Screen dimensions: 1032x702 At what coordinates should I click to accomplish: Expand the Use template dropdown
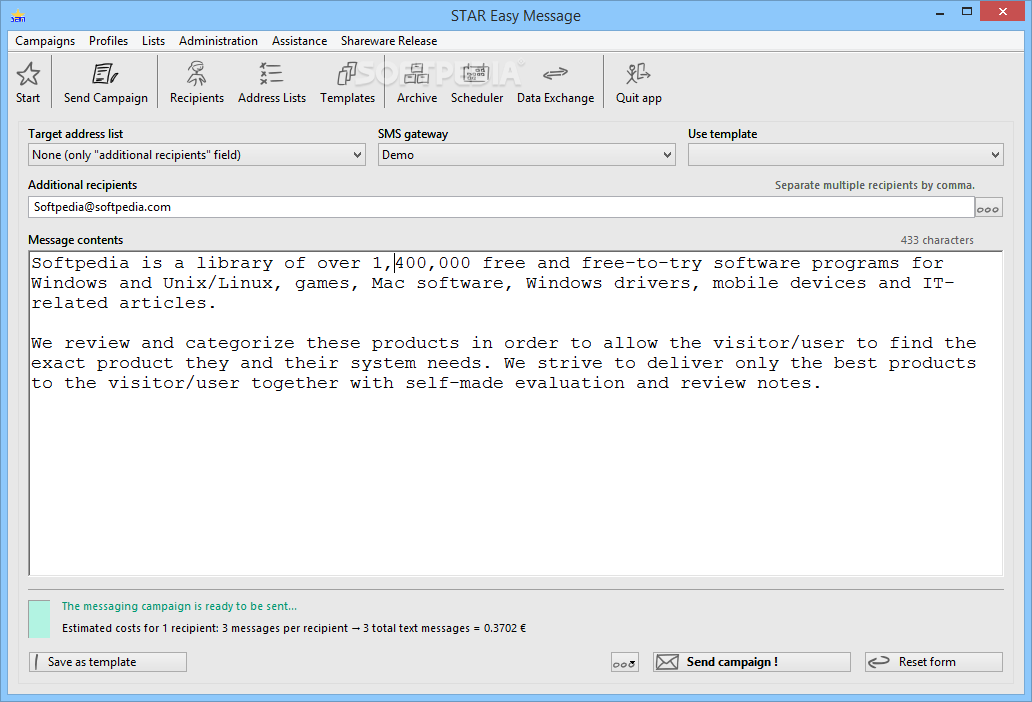[994, 155]
